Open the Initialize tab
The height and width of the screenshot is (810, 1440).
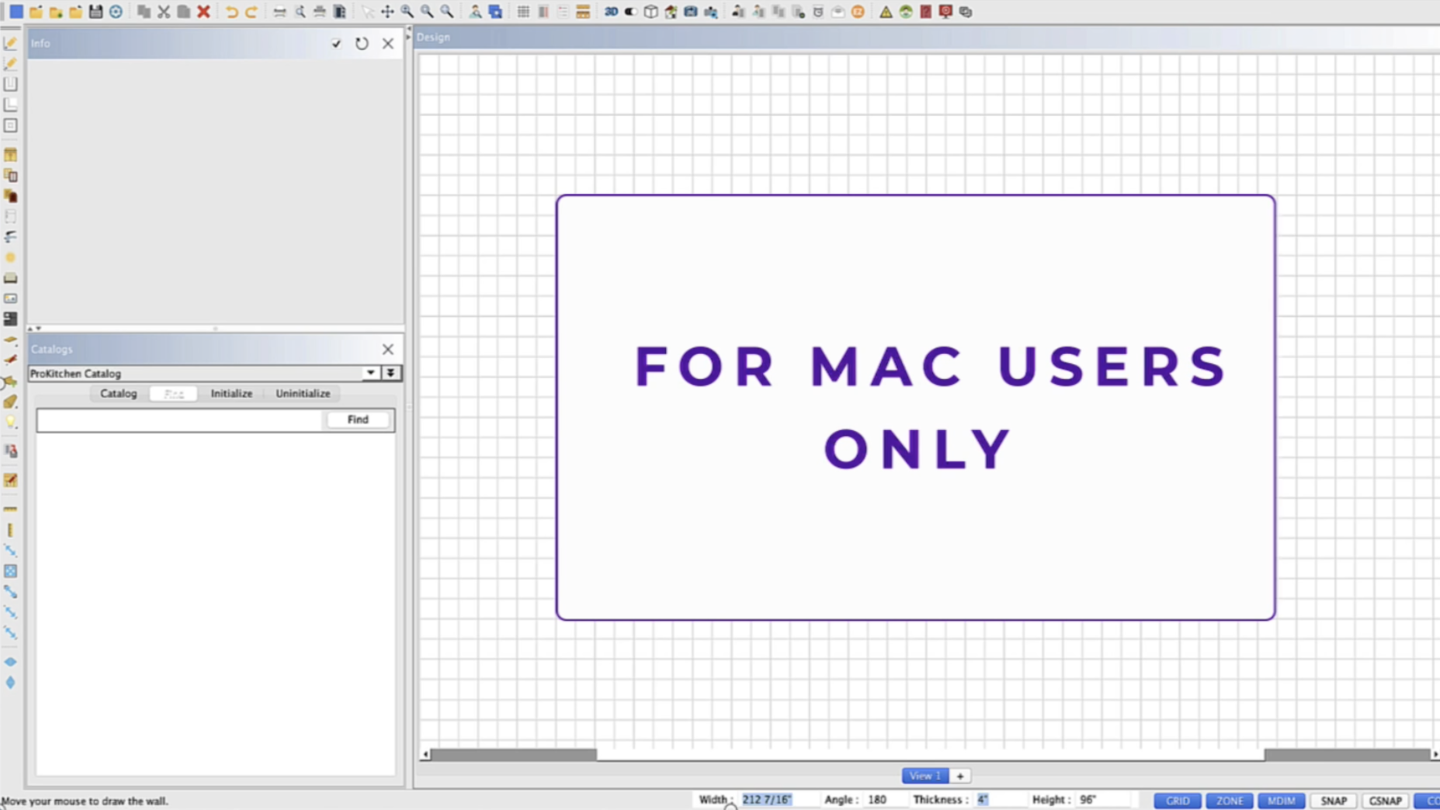[231, 394]
